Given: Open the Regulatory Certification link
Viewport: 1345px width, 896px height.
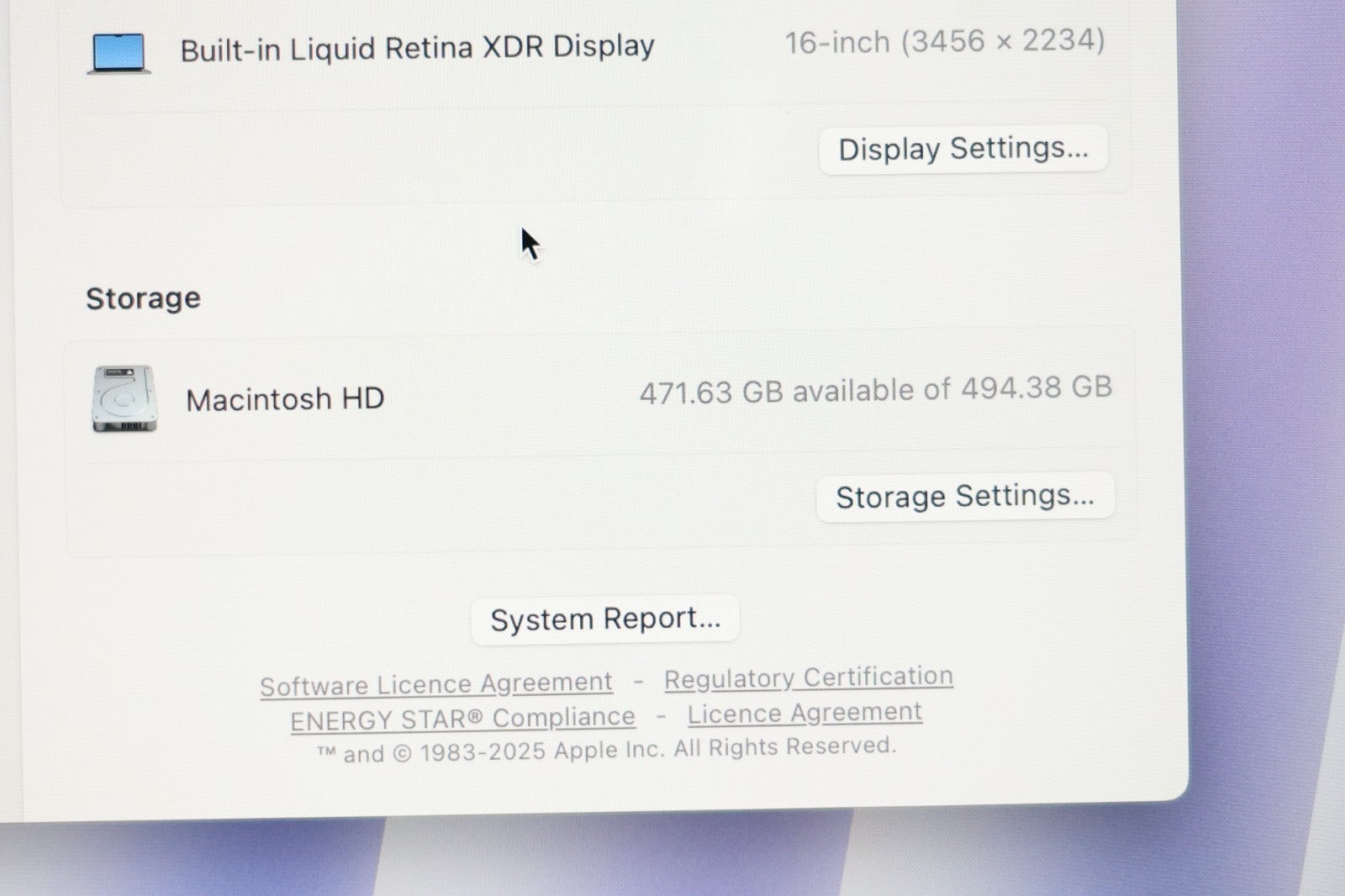Looking at the screenshot, I should [x=809, y=677].
